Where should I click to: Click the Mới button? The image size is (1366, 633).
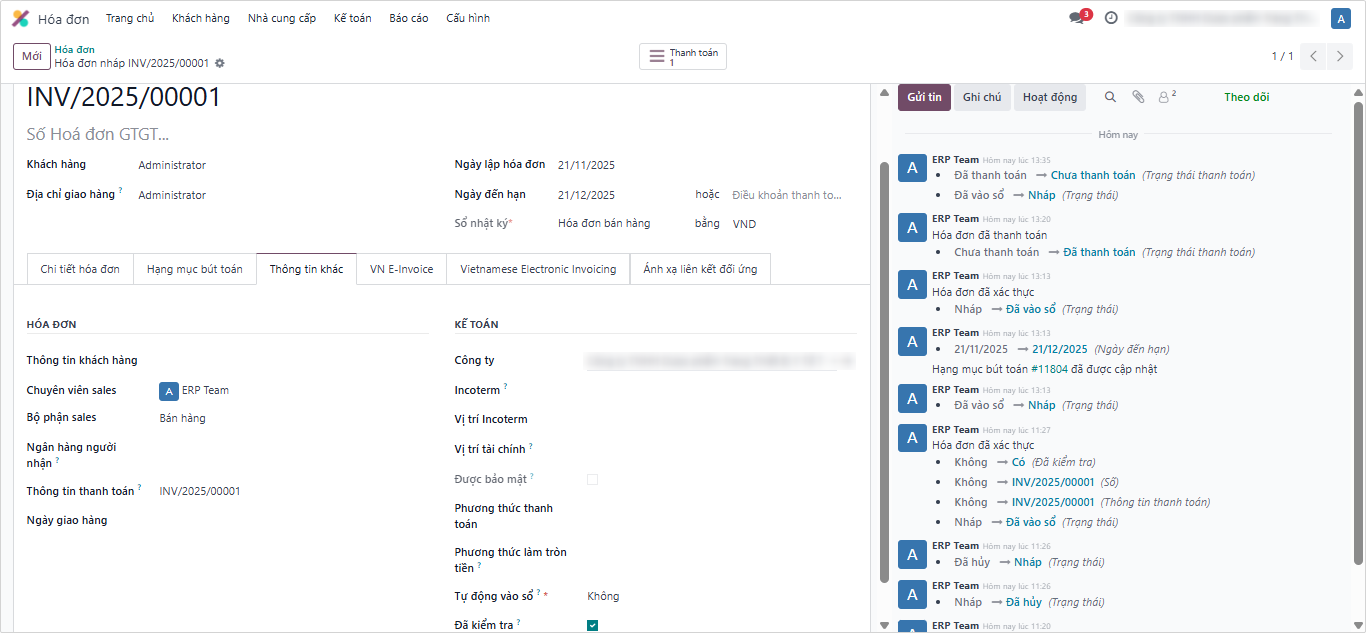[32, 57]
